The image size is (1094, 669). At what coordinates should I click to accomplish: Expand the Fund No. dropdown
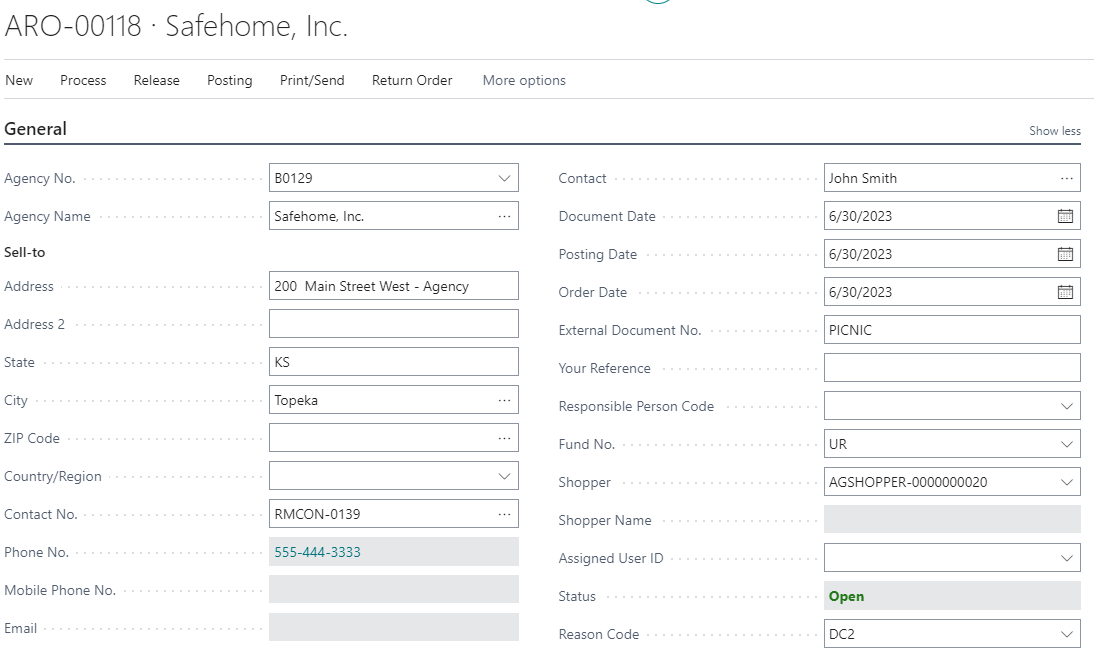coord(1066,444)
